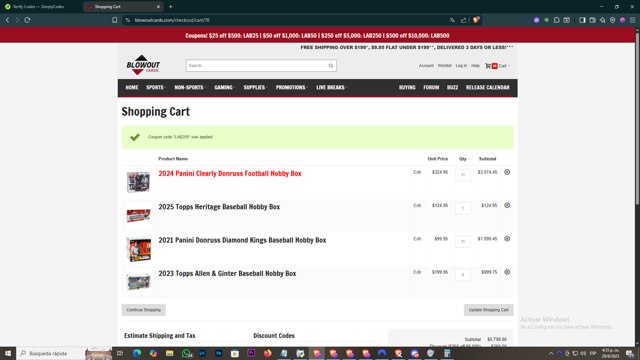
Task: Expand the SUPPLIES menu
Action: [255, 87]
